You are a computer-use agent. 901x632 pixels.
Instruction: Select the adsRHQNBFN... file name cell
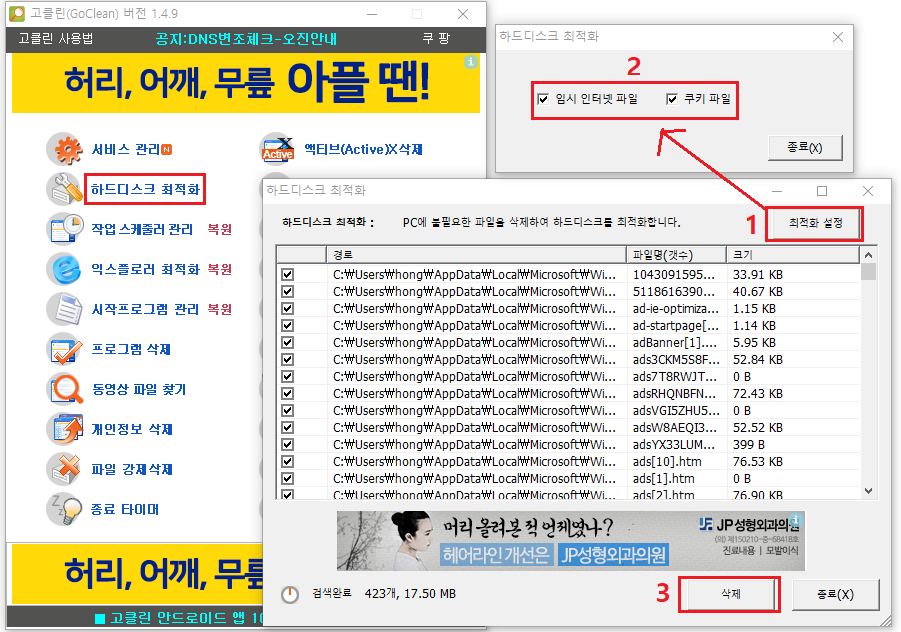(675, 394)
